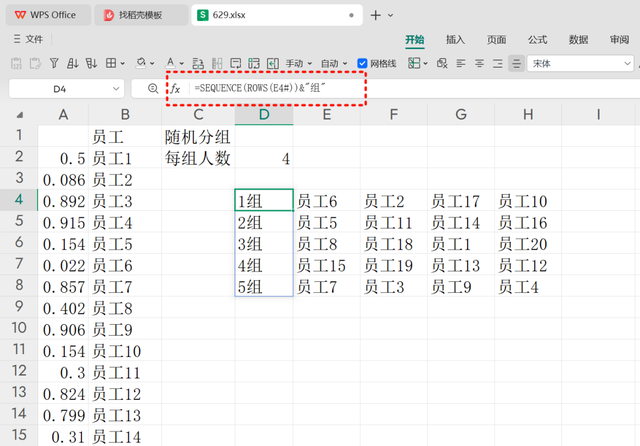Open the 数据 ribbon tab
The height and width of the screenshot is (446, 640).
point(578,40)
